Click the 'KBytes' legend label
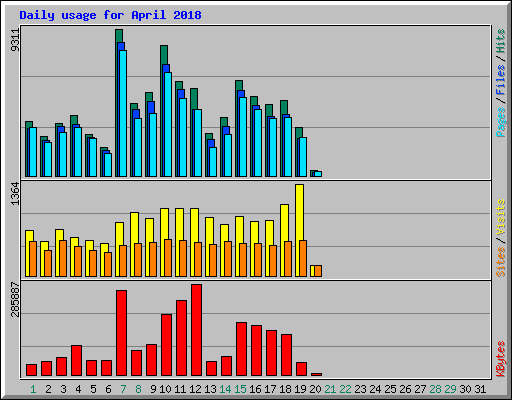512x400 pixels. (500, 359)
